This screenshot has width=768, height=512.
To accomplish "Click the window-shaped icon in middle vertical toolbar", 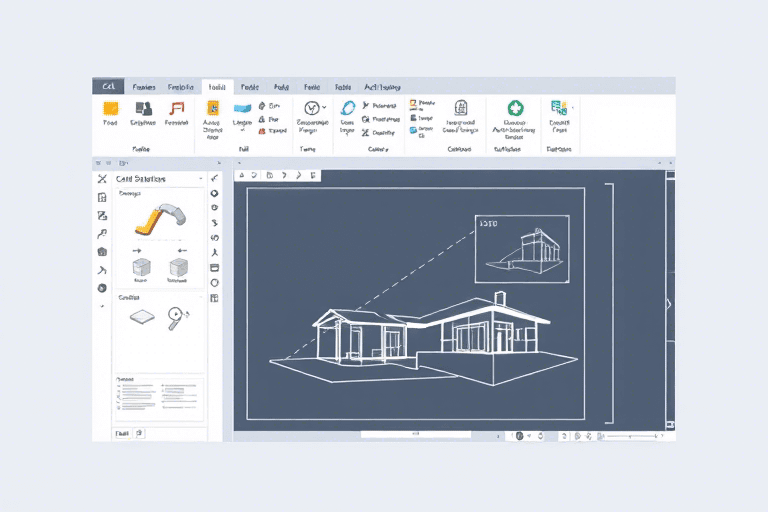I will coord(214,268).
